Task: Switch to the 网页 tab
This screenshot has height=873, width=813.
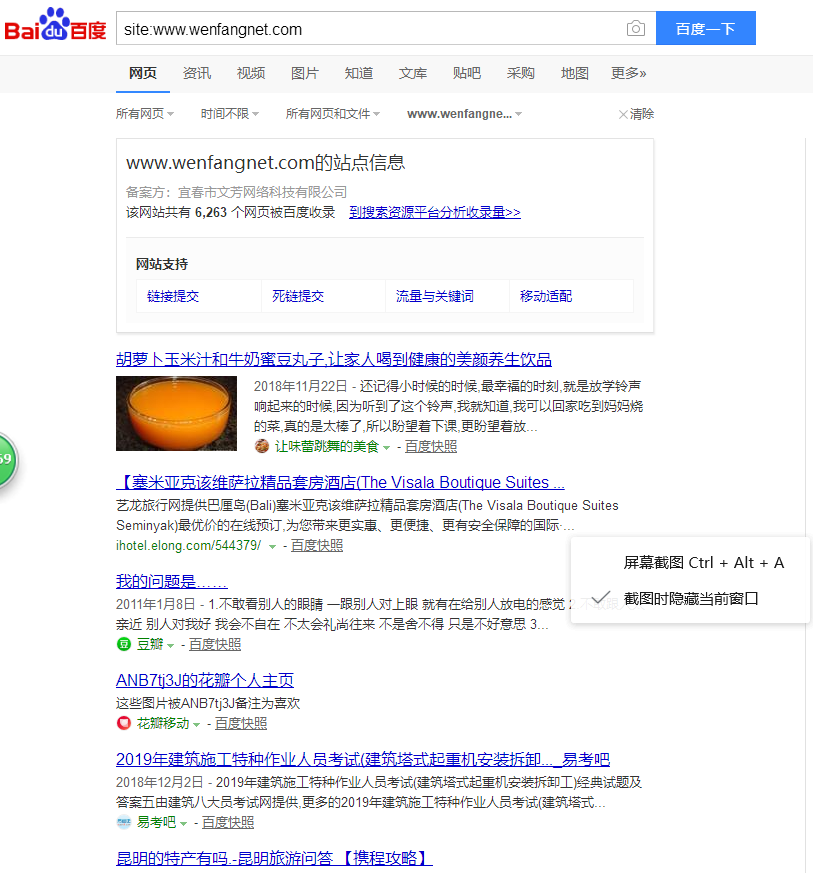Action: [143, 73]
